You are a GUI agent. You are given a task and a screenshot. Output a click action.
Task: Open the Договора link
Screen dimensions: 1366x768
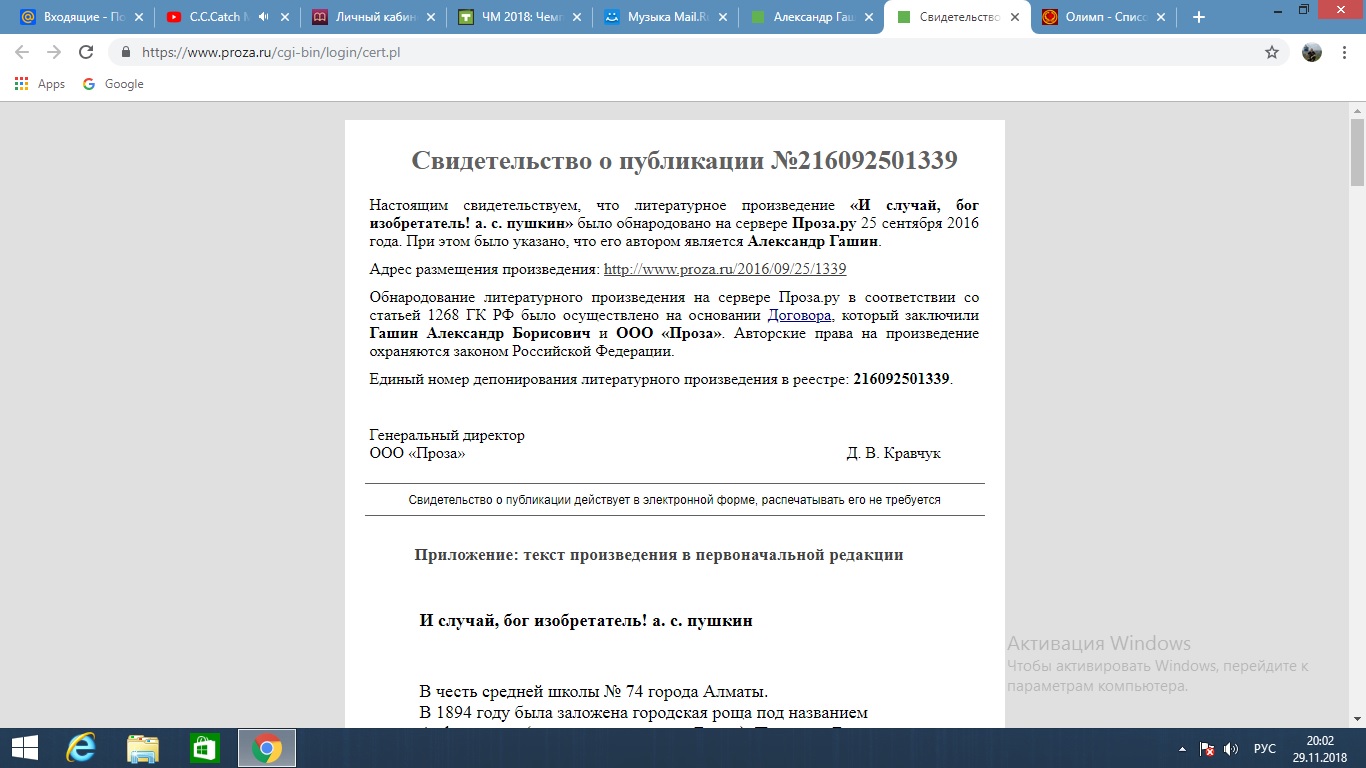point(799,315)
